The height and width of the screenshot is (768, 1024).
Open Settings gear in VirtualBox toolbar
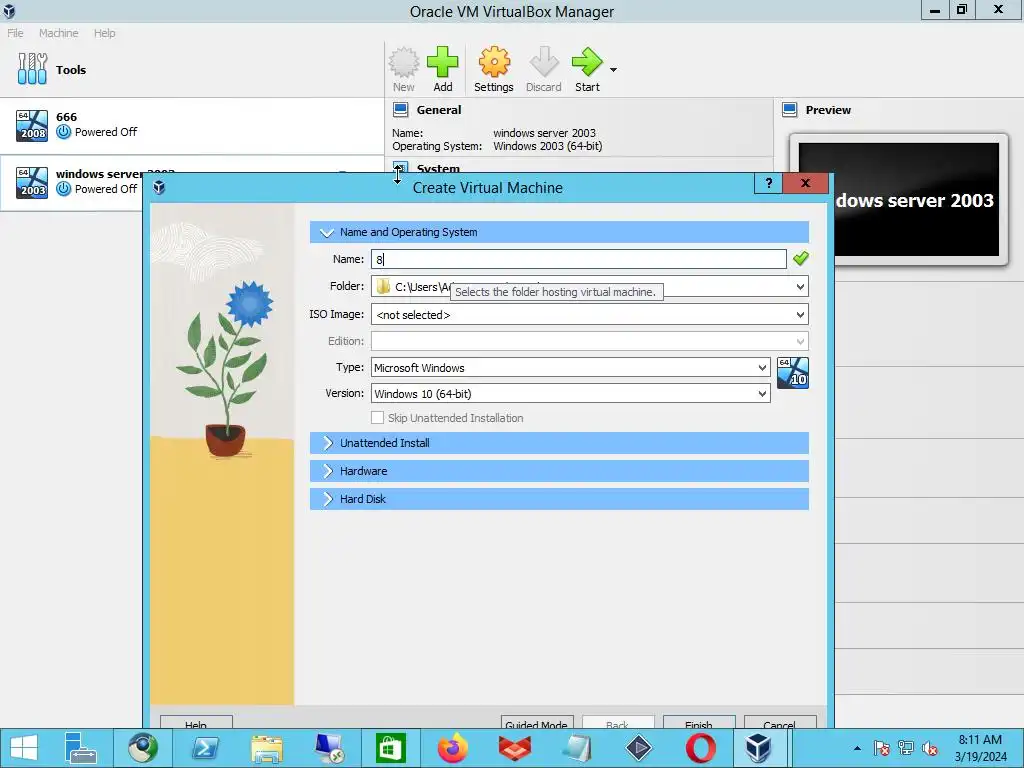[494, 69]
